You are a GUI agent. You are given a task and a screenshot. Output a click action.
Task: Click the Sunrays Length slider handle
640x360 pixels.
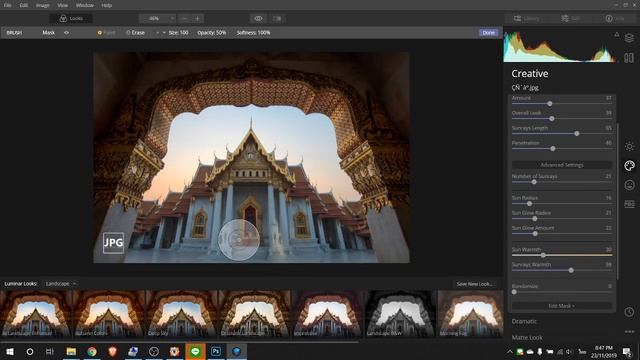(577, 133)
